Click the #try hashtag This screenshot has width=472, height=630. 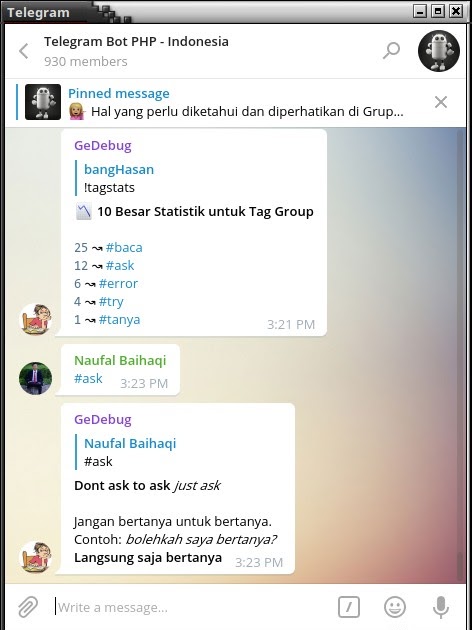coord(111,302)
